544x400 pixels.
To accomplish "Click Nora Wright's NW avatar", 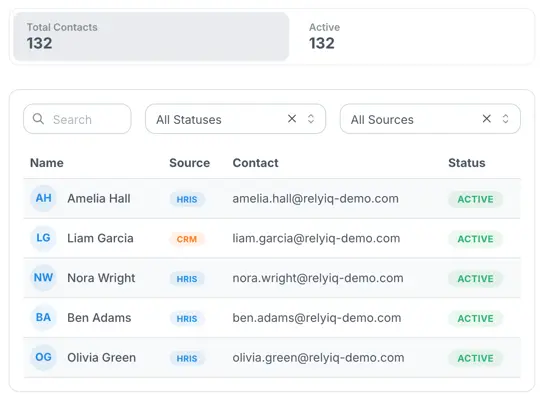I will pos(43,278).
